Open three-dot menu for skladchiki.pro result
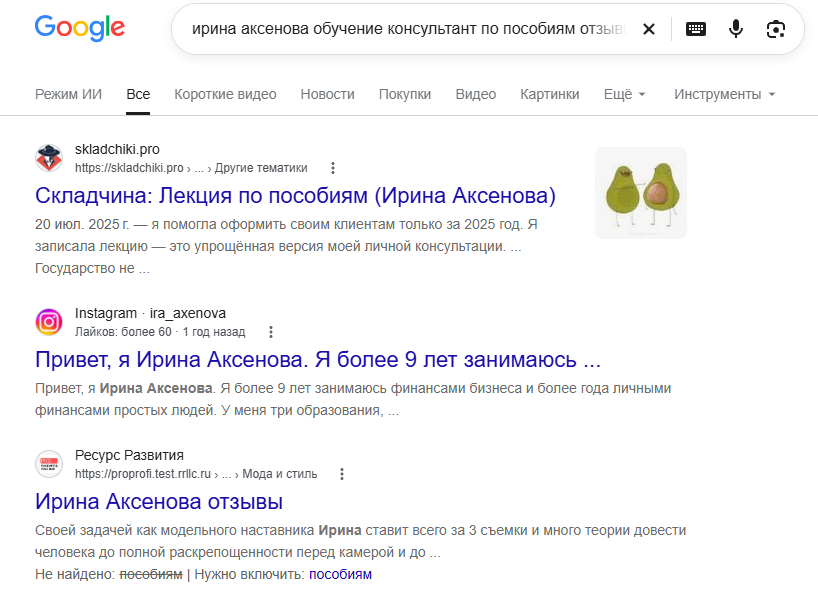The image size is (818, 598). (x=333, y=168)
